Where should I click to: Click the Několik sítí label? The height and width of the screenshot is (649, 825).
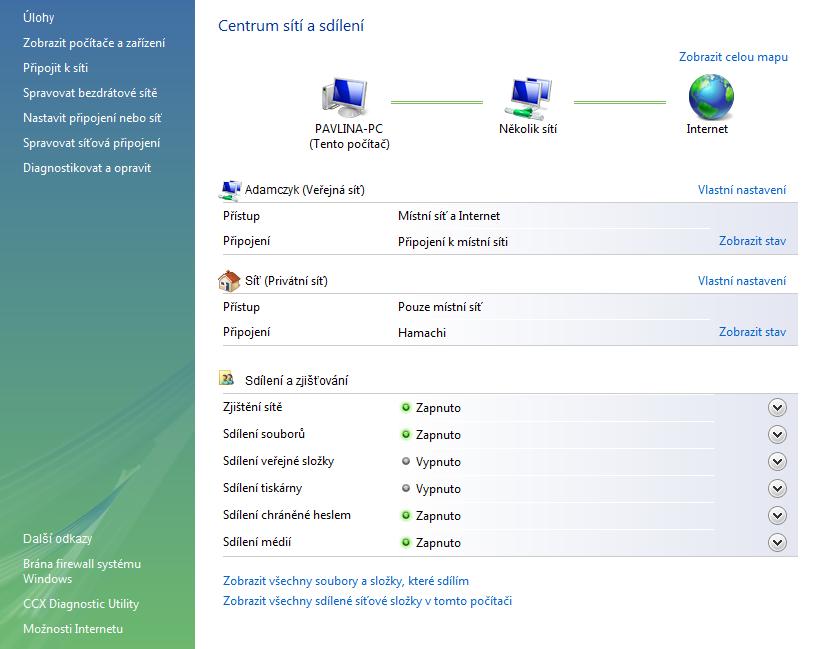pos(528,129)
